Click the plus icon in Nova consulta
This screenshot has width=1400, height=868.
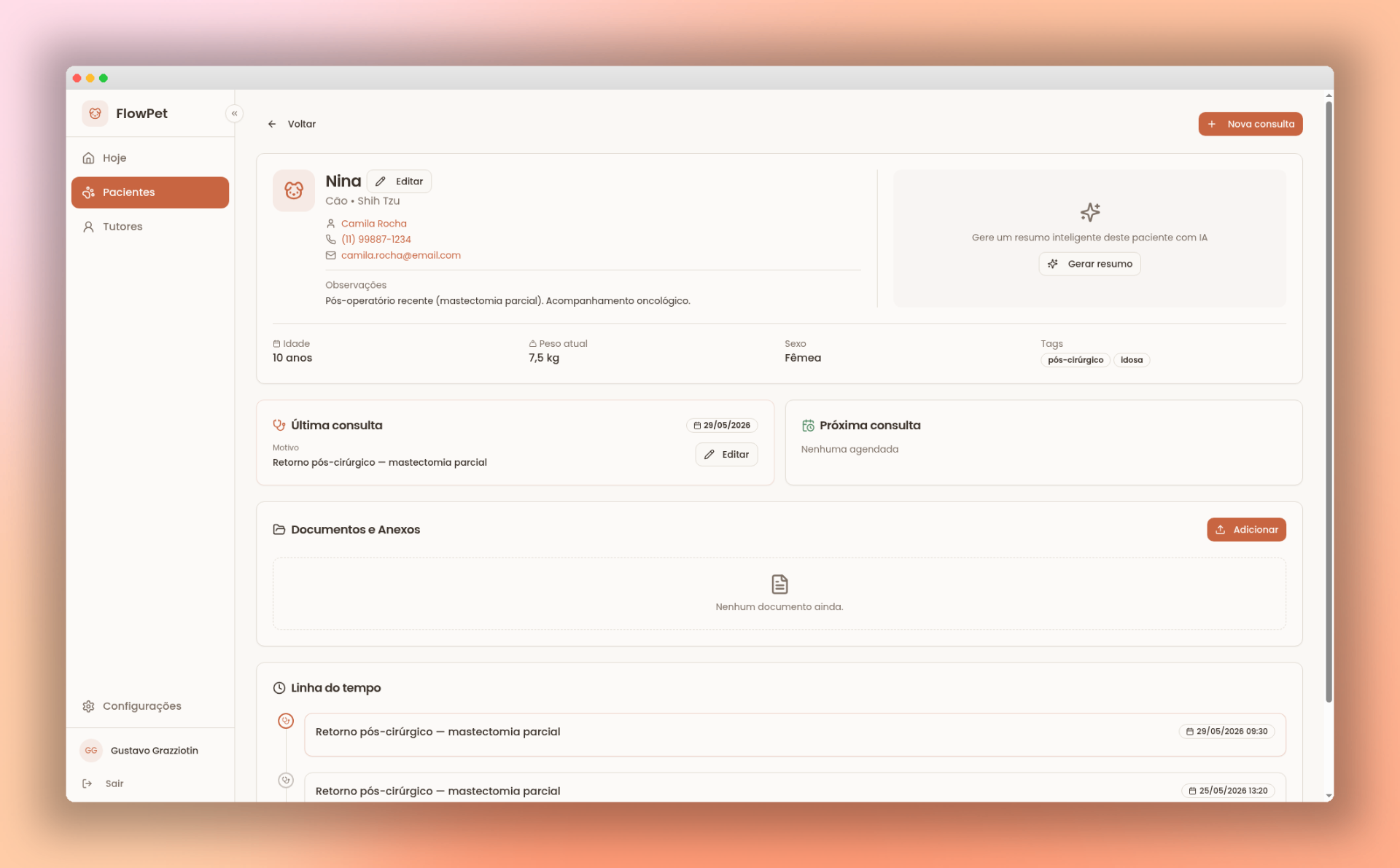[1212, 124]
